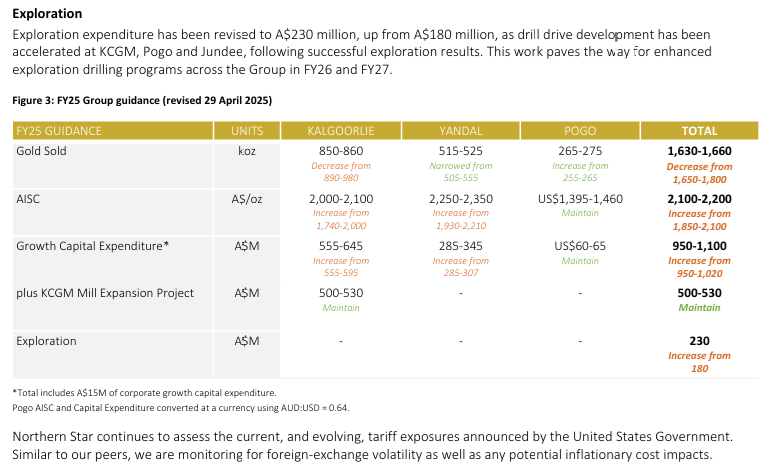Click the Narrowed from 505-555 note
773x472 pixels.
(x=461, y=171)
